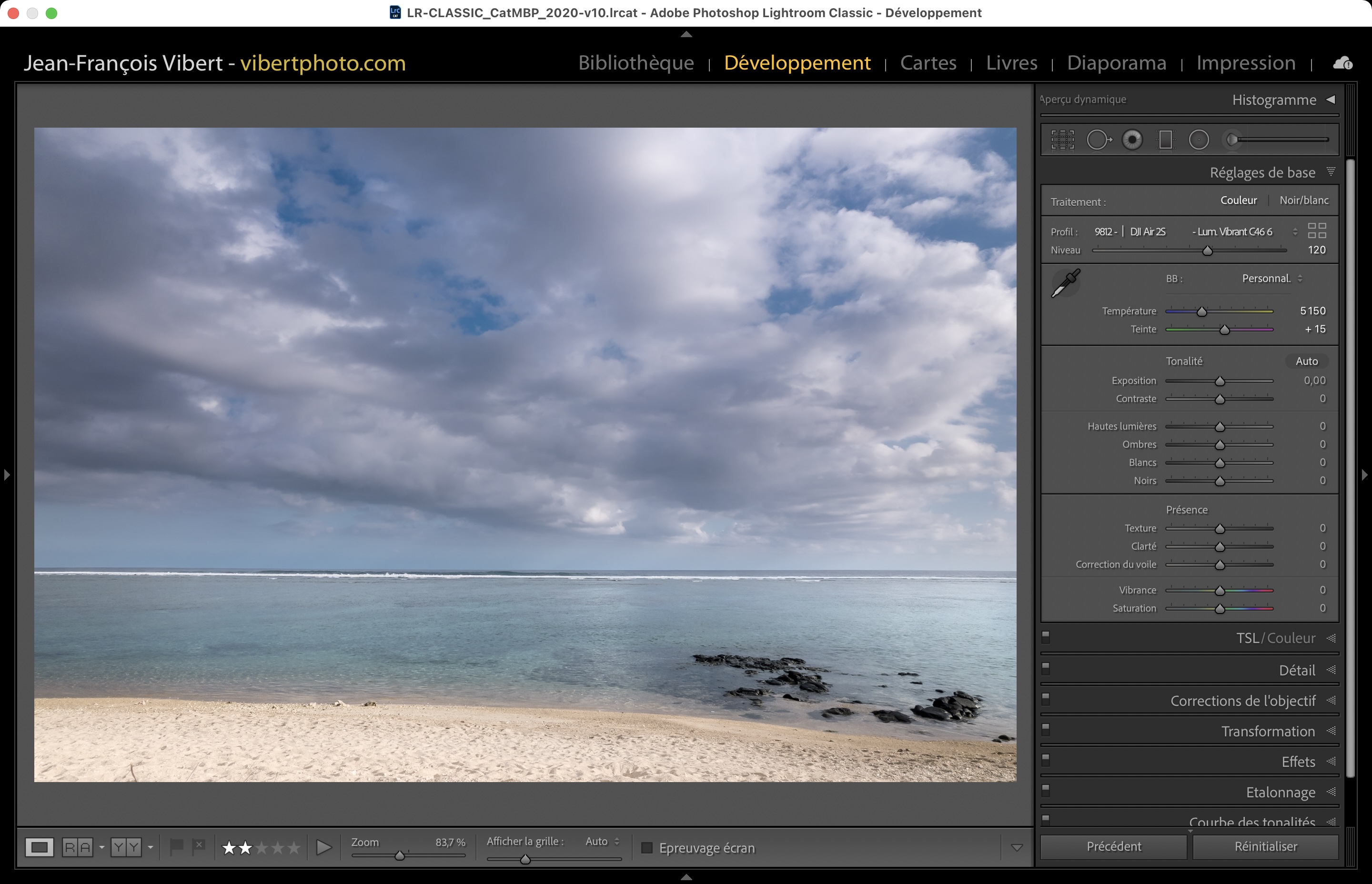The image size is (1372, 884).
Task: Enable the Epreuvage écran checkbox
Action: click(647, 848)
